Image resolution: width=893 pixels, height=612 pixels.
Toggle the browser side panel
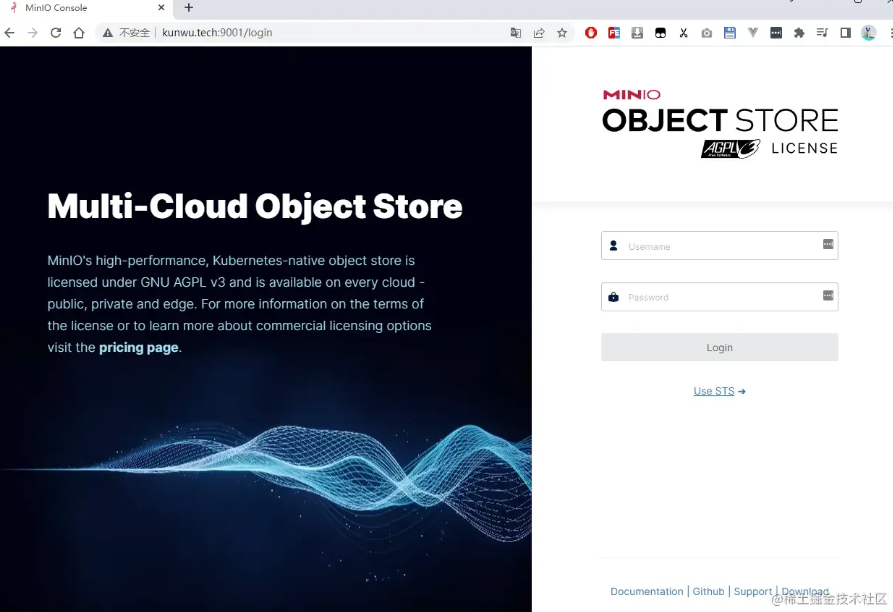click(845, 33)
